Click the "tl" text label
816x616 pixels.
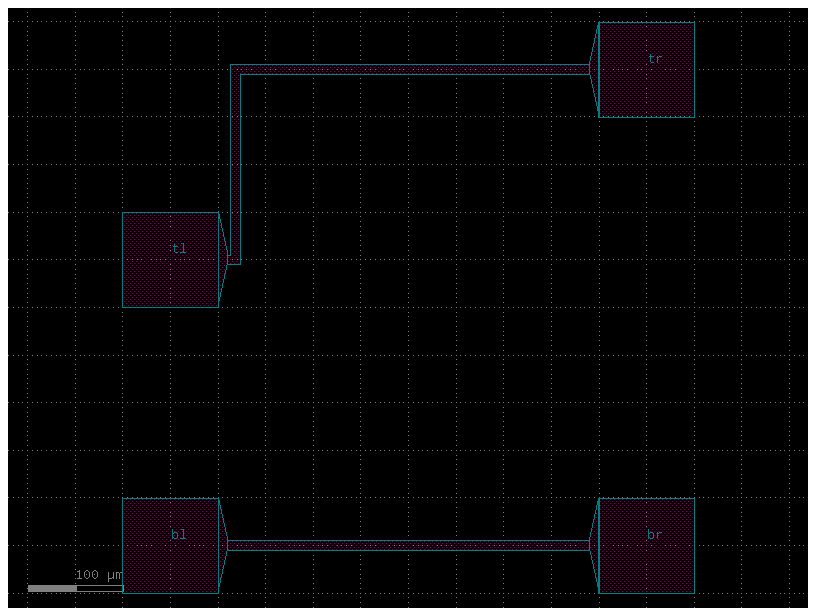coord(179,249)
